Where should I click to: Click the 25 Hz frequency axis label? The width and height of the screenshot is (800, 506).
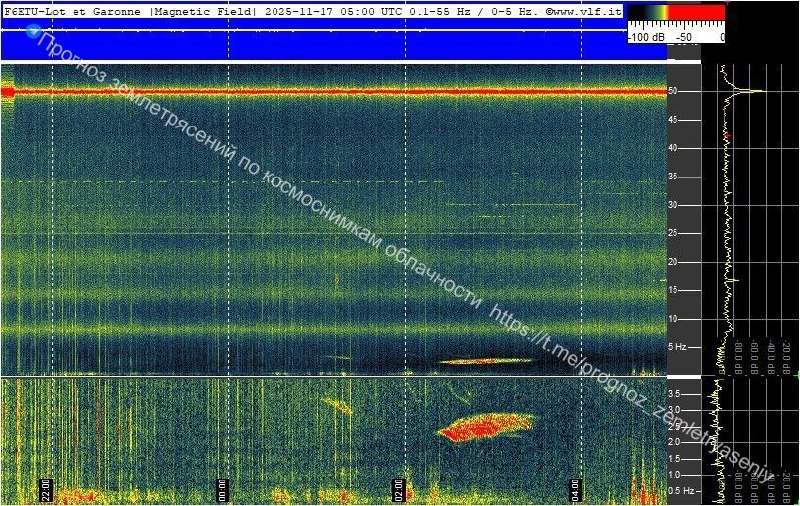(672, 233)
